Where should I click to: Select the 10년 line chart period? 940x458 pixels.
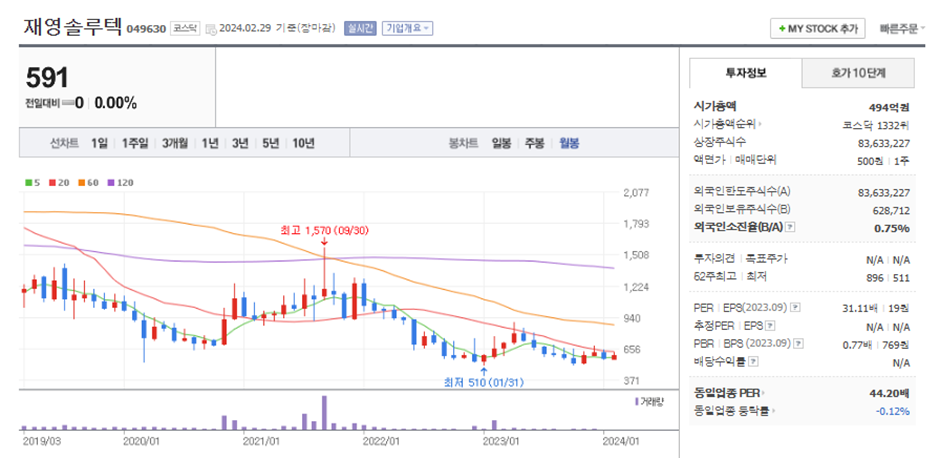303,143
